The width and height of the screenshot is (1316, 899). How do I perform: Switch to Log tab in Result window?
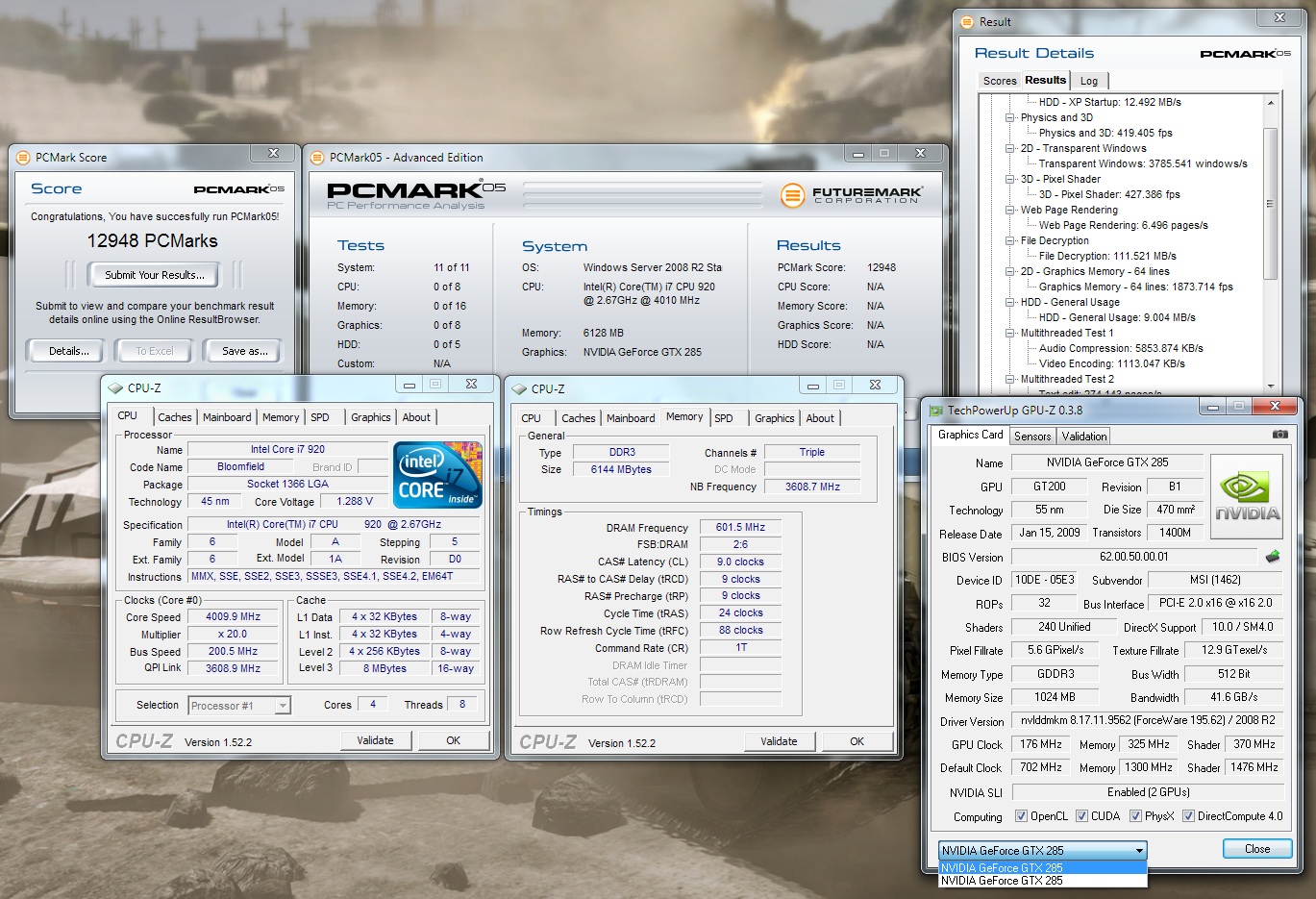pos(1089,81)
